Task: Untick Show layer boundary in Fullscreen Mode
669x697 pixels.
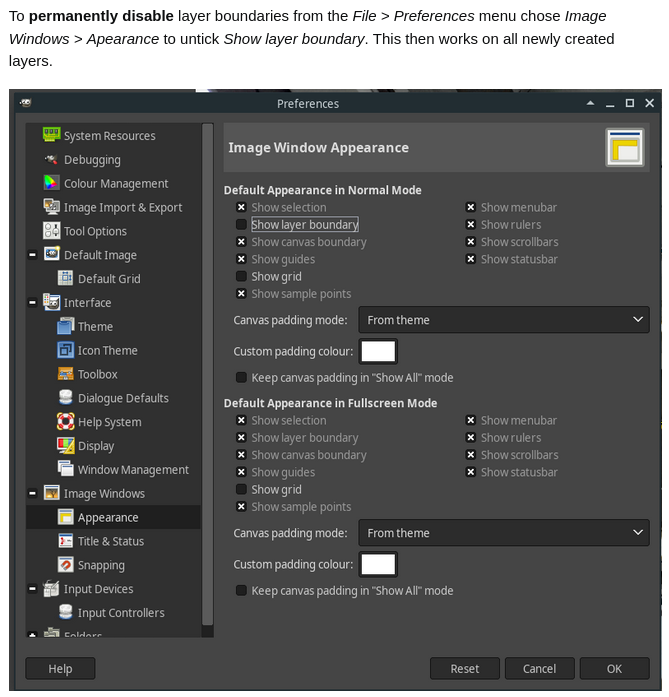Action: pos(241,437)
